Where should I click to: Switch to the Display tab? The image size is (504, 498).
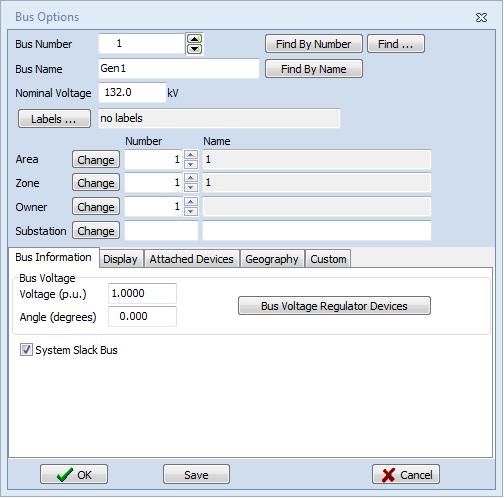120,259
